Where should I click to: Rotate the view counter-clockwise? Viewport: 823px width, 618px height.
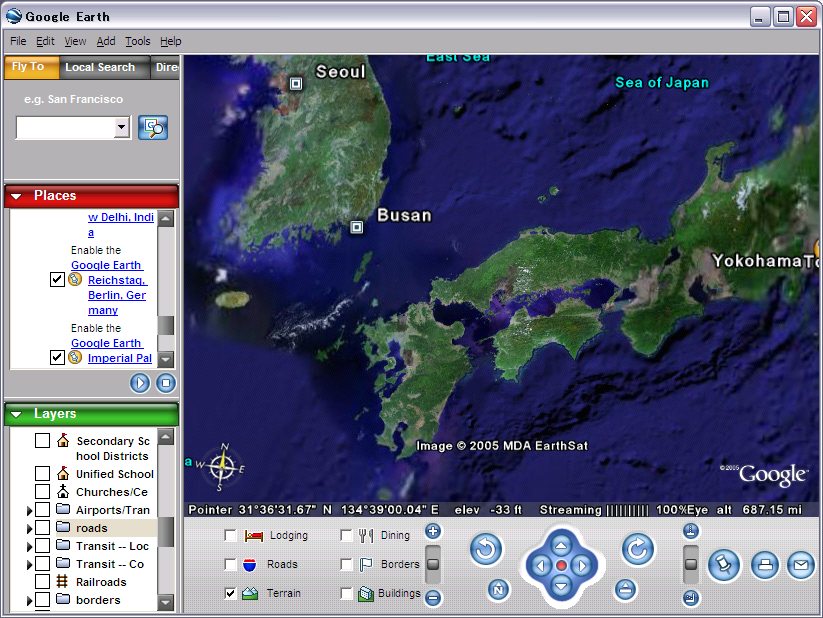(x=486, y=548)
